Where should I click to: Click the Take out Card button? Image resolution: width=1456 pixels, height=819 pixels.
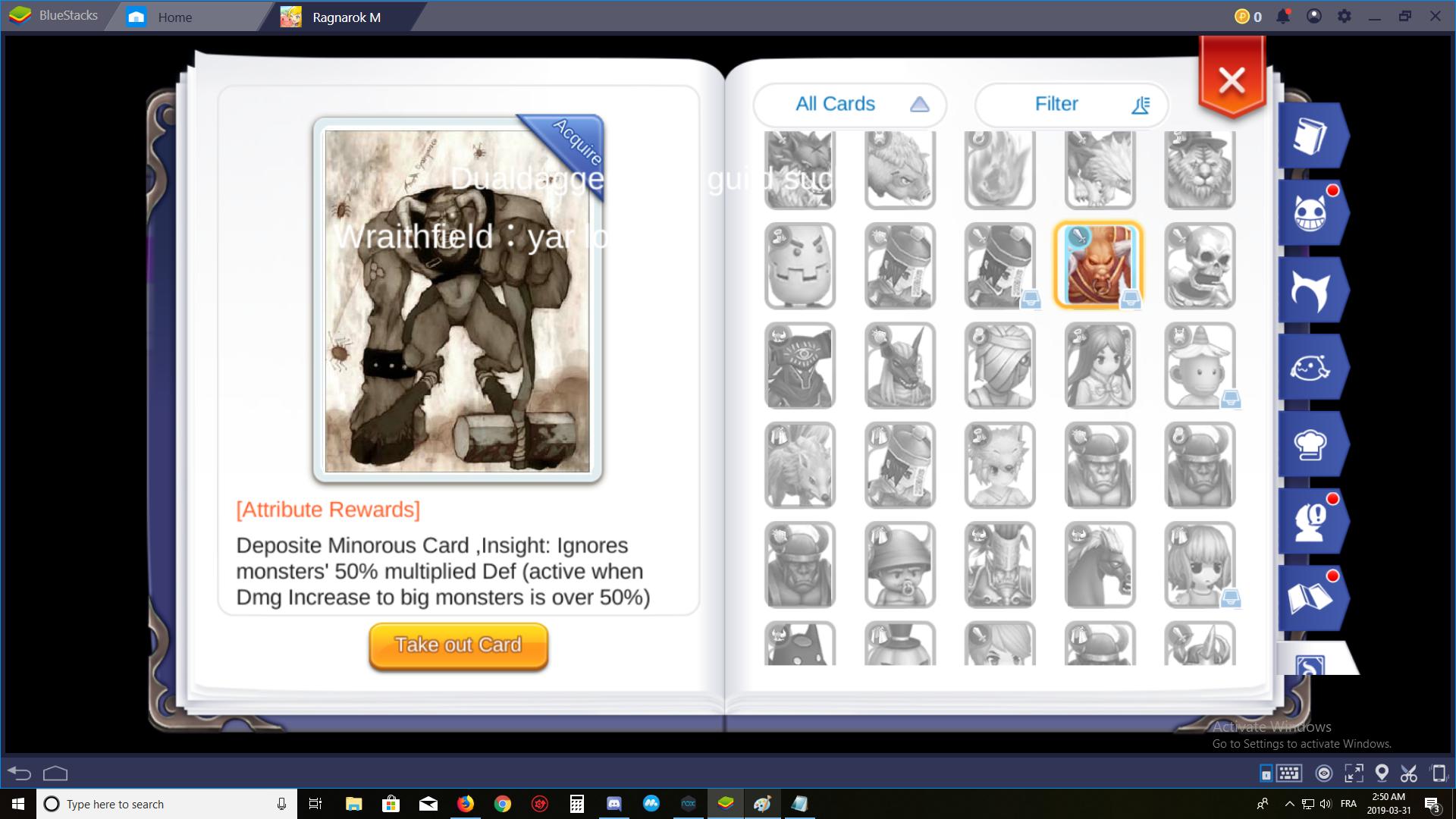click(x=458, y=645)
